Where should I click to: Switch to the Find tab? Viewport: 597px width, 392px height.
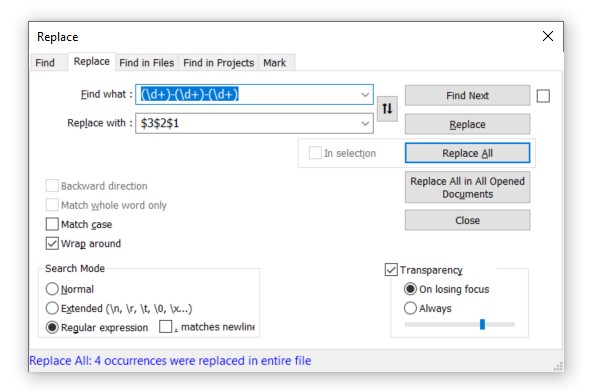[x=45, y=62]
